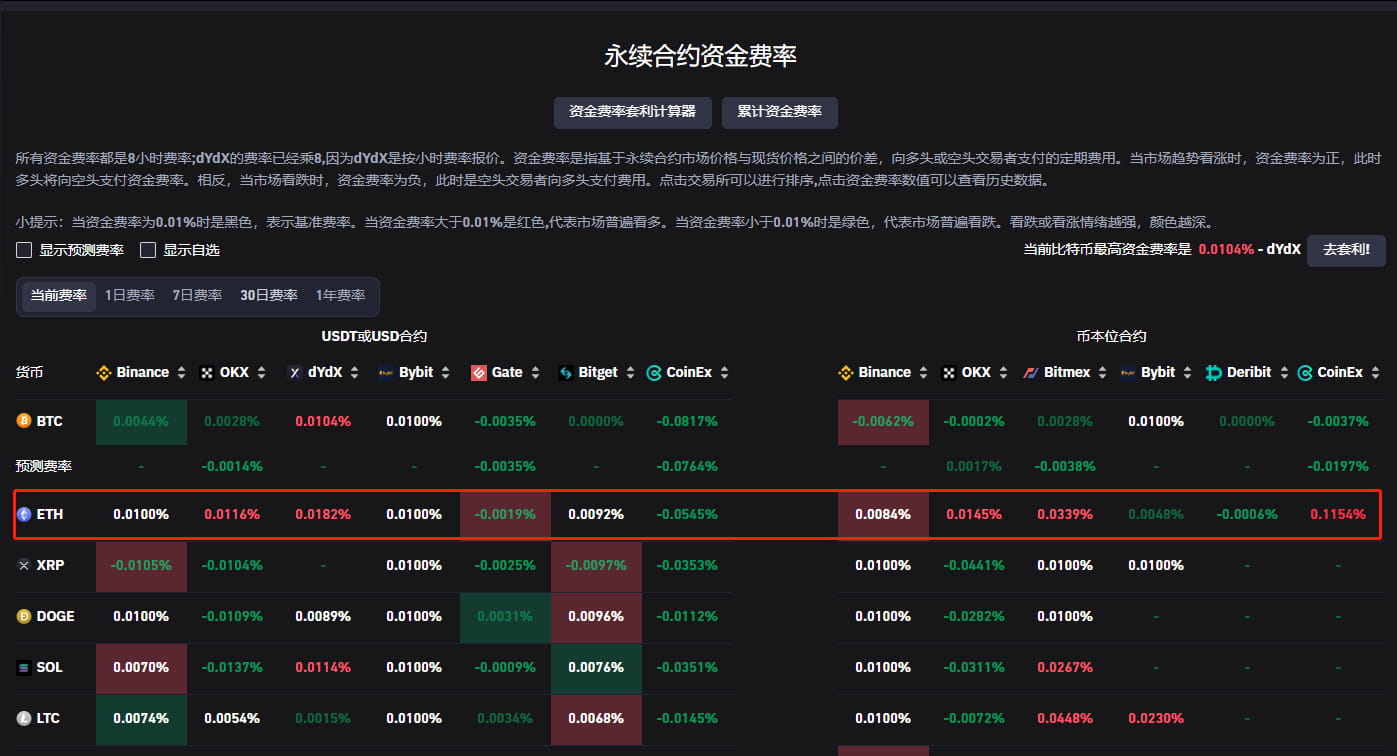
Task: Click the dYdX logo icon
Action: pos(295,373)
